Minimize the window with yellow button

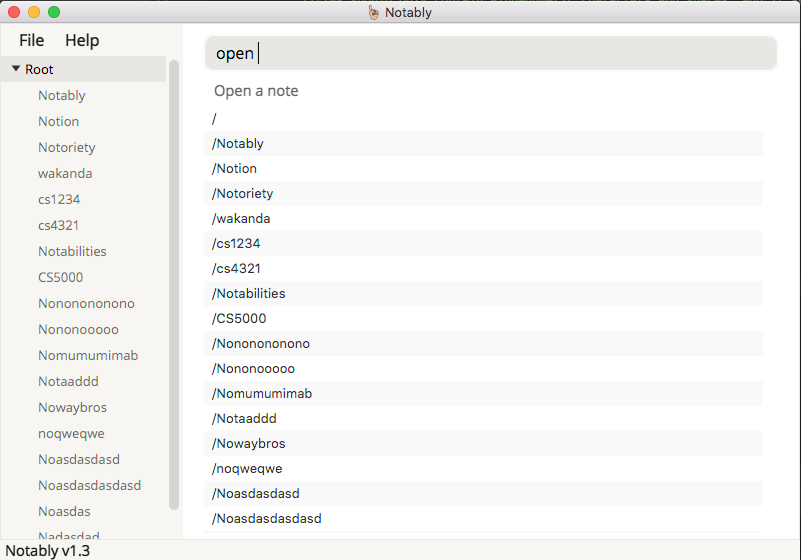click(34, 12)
